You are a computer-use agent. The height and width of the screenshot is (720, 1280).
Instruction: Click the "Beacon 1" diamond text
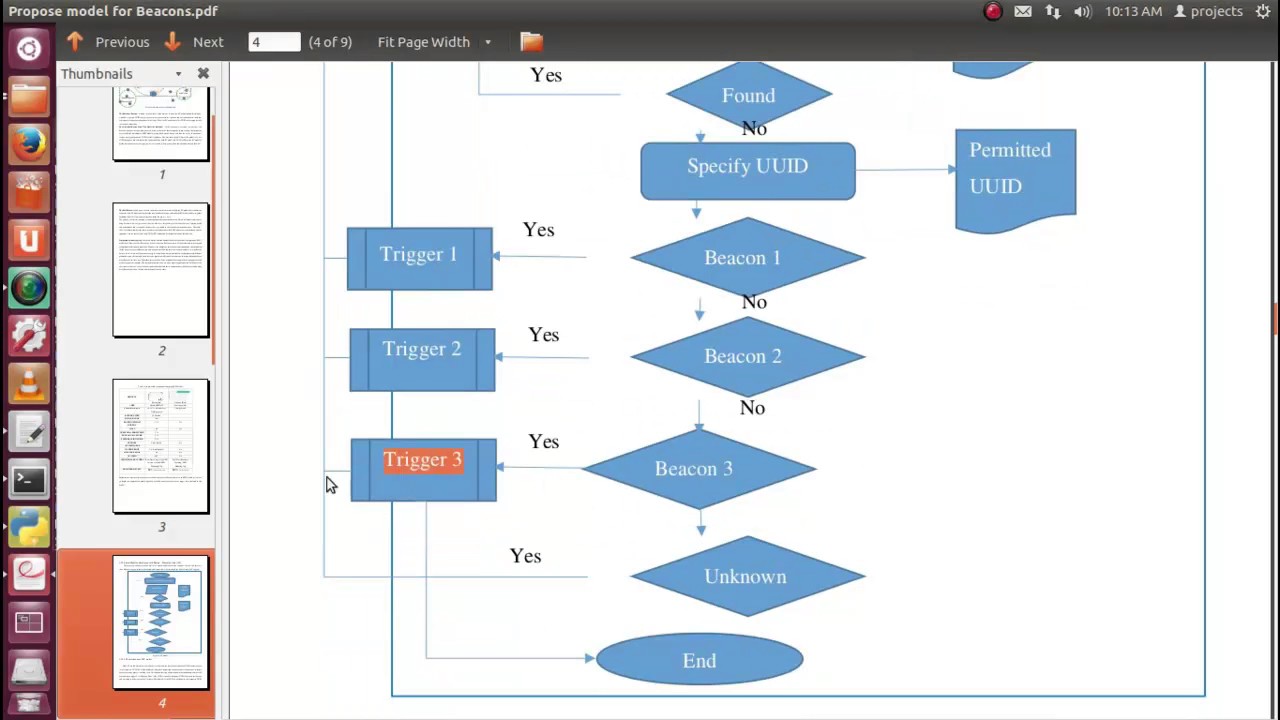pos(742,258)
